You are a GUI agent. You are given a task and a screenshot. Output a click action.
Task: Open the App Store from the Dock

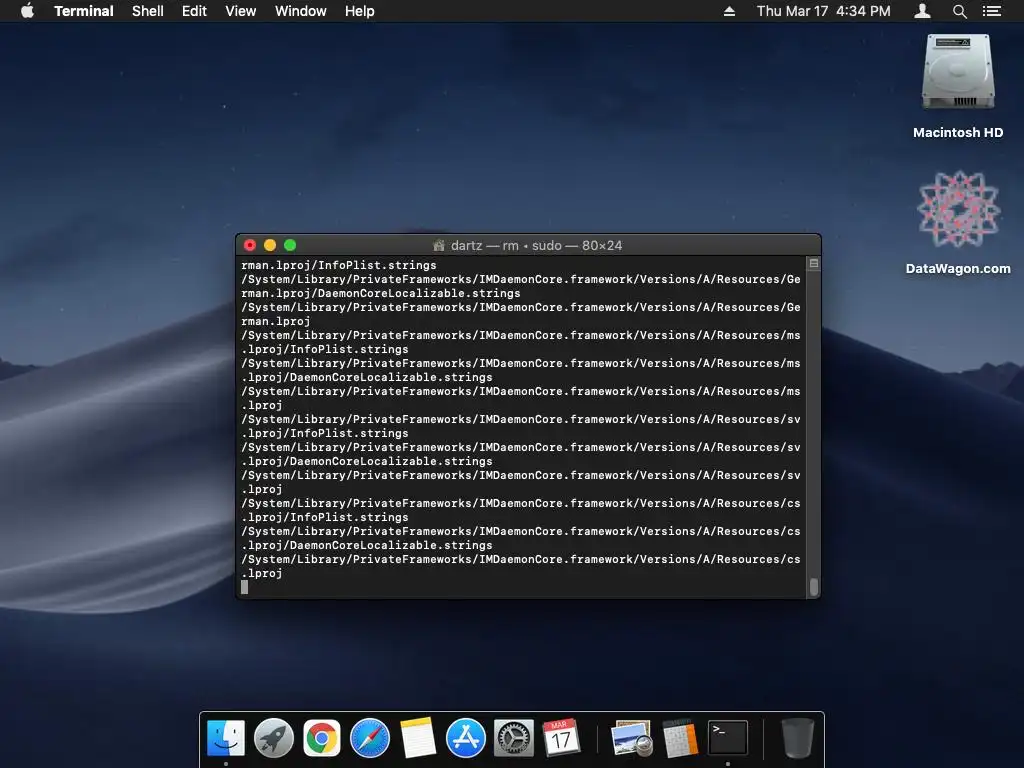coord(466,738)
